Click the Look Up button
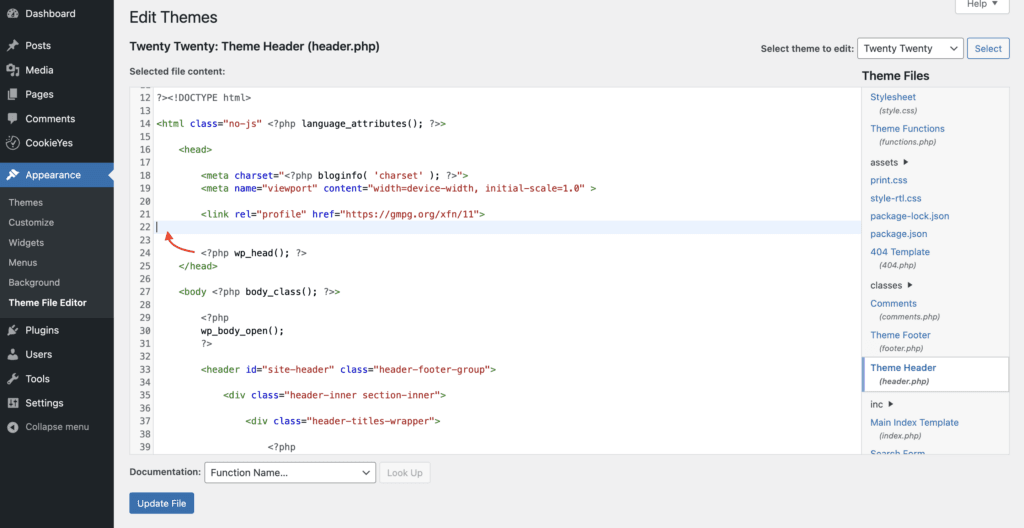 coord(405,472)
